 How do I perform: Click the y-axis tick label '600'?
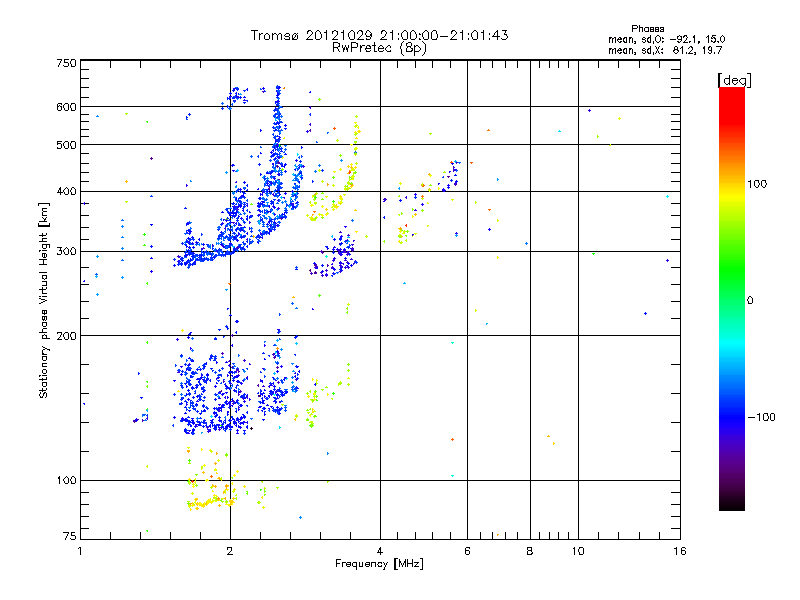66,107
